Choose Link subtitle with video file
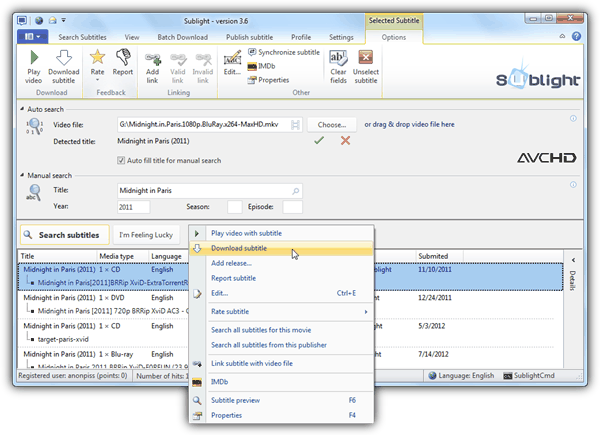This screenshot has width=600, height=435. (x=282, y=363)
